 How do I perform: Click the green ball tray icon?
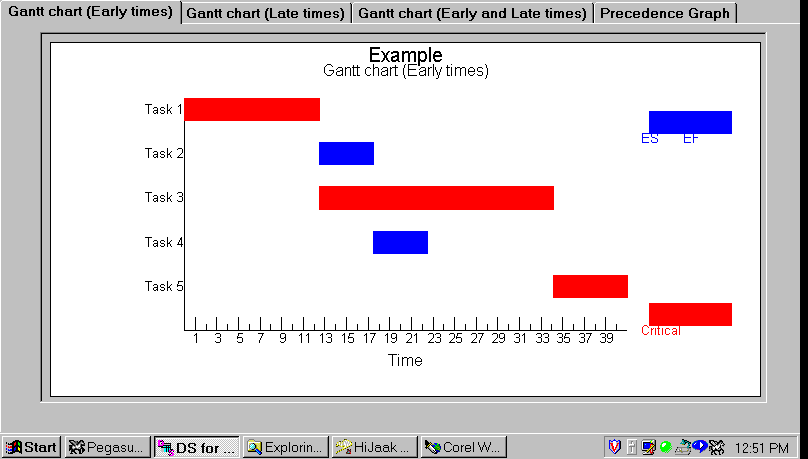[665, 447]
